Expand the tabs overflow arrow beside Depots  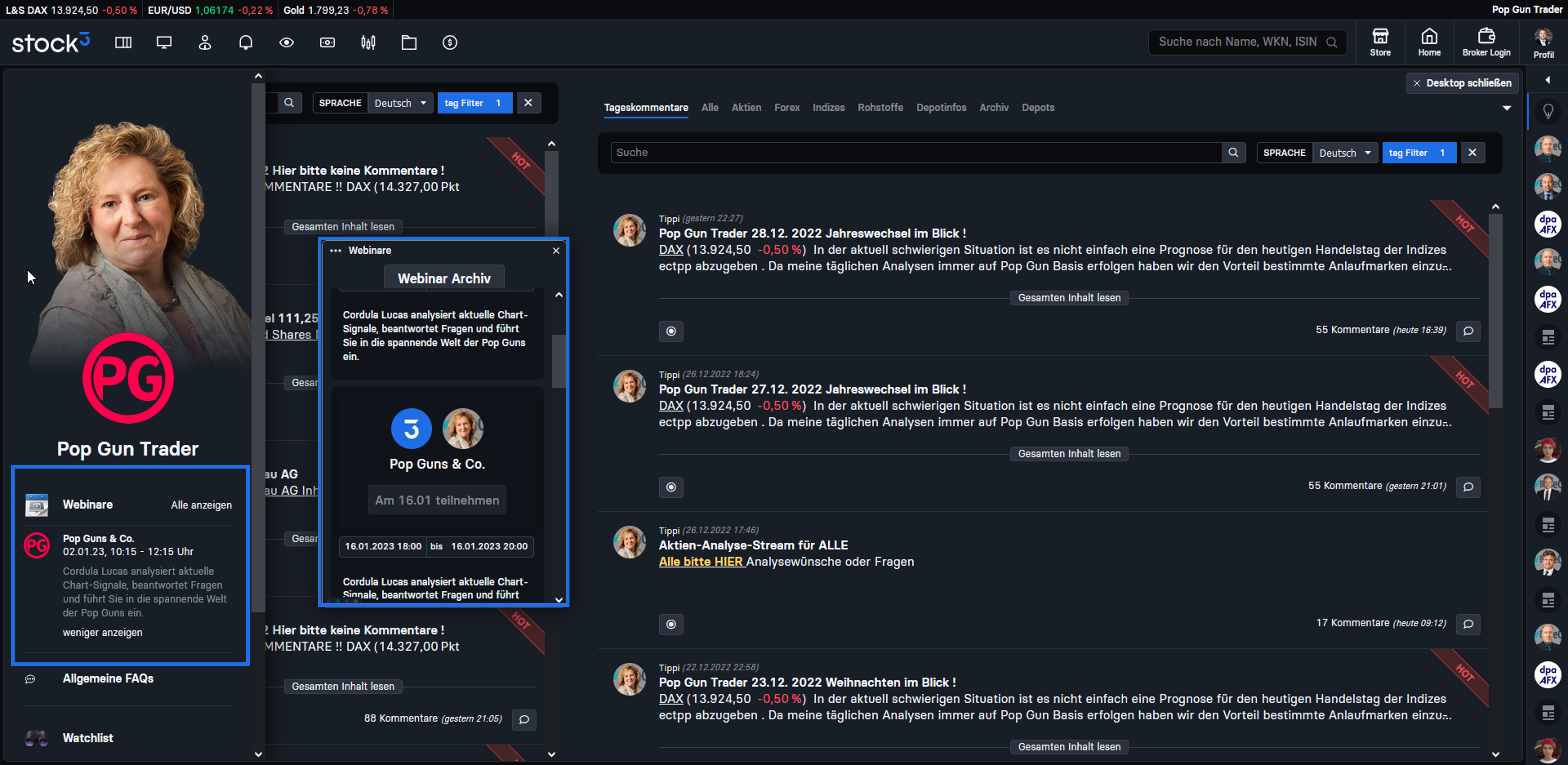tap(1506, 108)
